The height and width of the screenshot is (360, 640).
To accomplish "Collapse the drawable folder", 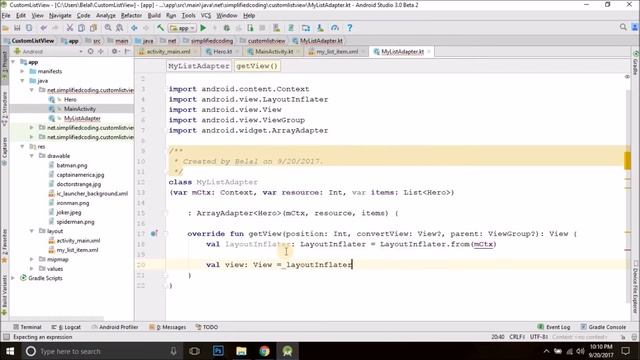I will pyautogui.click(x=32, y=156).
